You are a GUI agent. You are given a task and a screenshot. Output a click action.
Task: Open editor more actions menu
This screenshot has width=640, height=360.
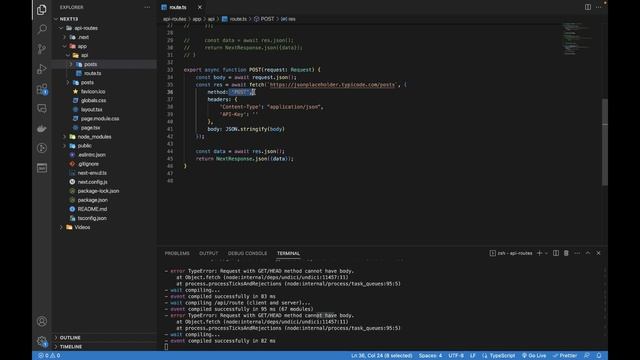coord(598,7)
